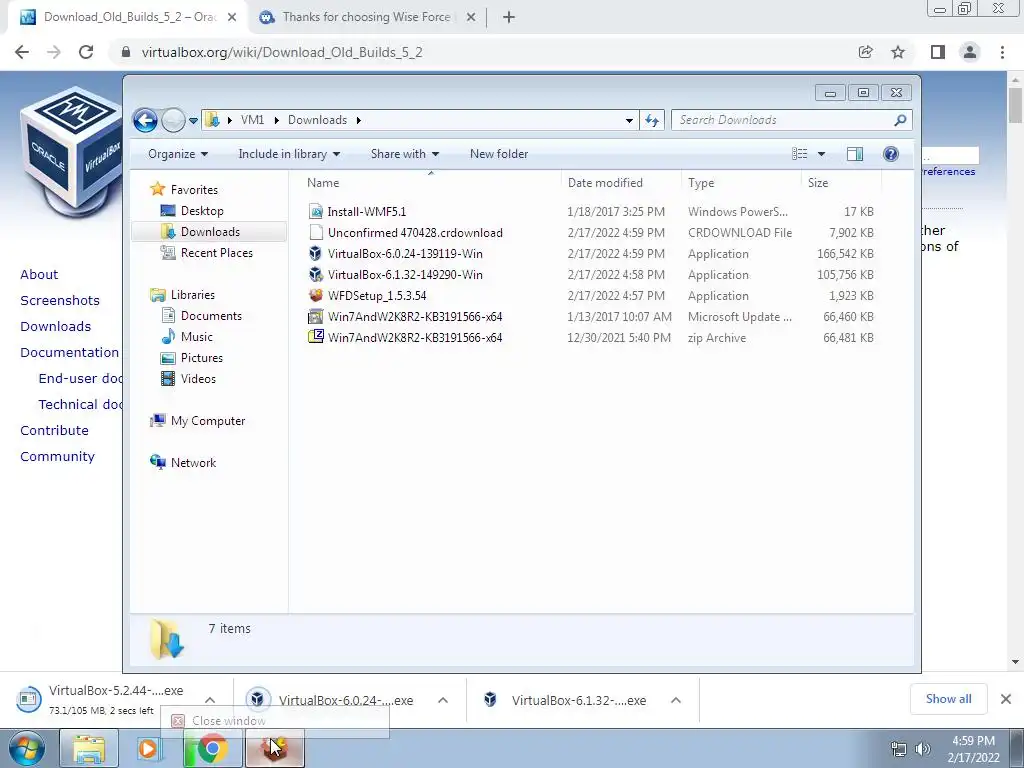
Task: Select the Install-WMF5.1 file icon
Action: point(316,212)
